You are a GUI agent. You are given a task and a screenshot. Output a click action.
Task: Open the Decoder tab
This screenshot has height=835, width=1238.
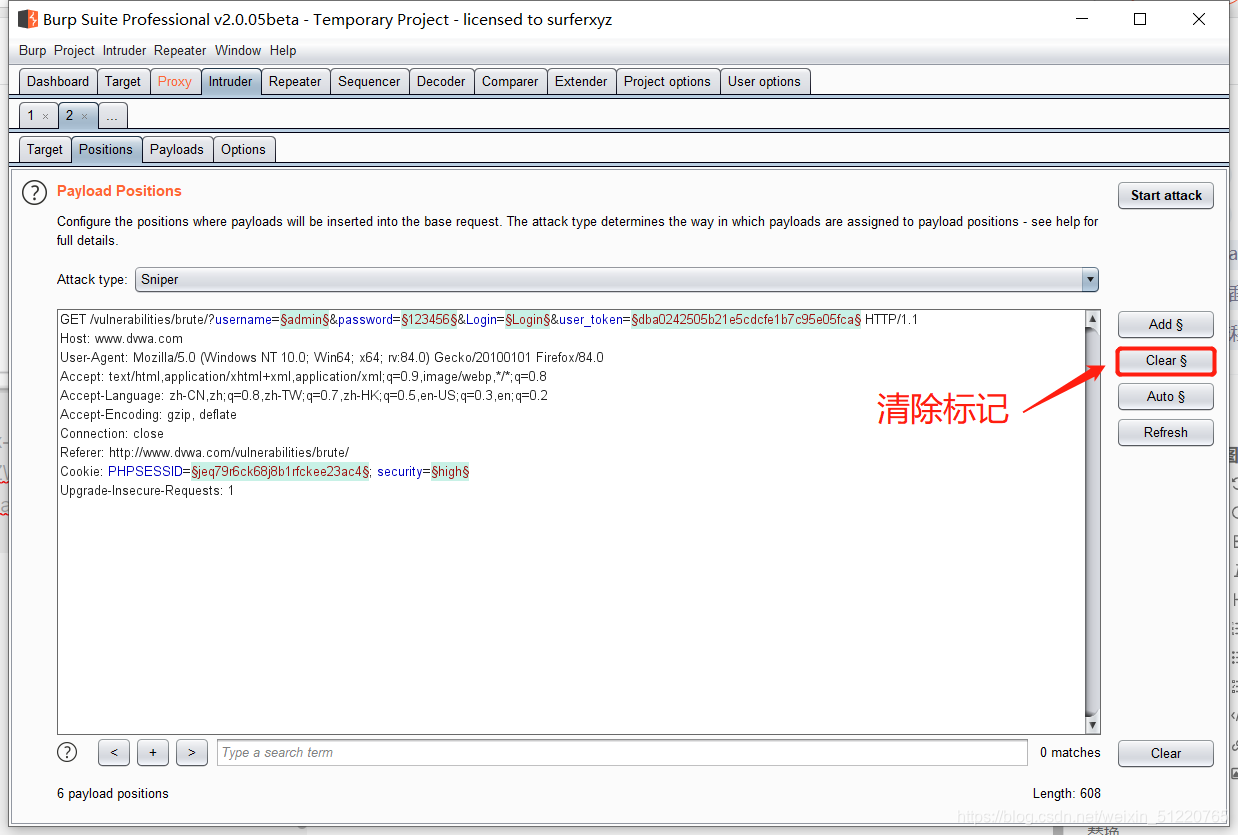441,82
